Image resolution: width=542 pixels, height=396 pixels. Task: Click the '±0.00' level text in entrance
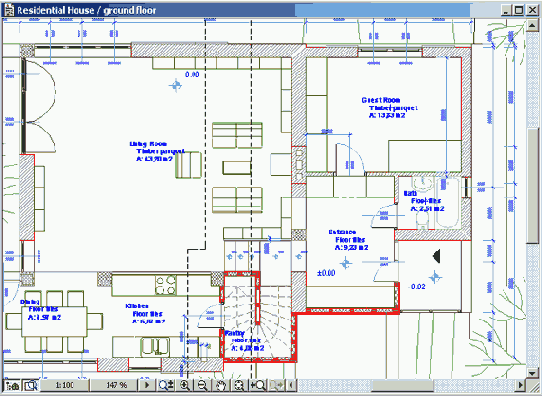[326, 273]
